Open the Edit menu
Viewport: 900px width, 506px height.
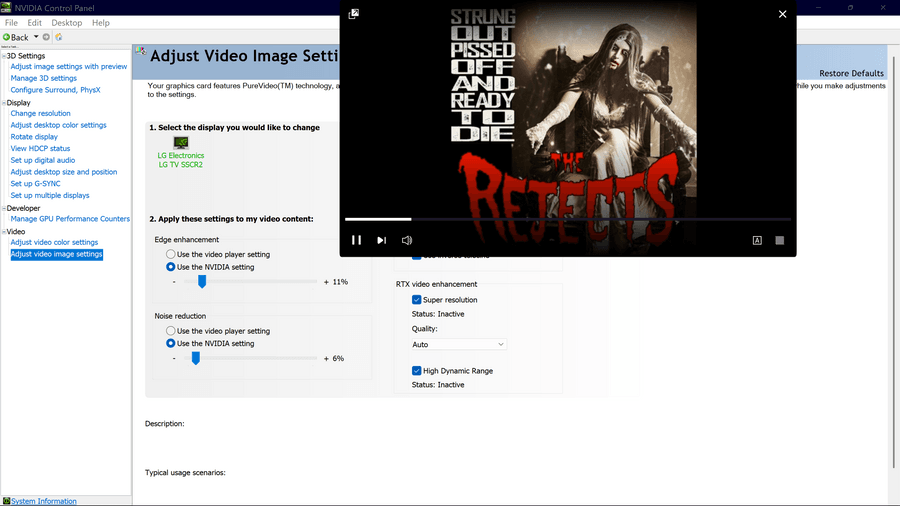tap(34, 23)
